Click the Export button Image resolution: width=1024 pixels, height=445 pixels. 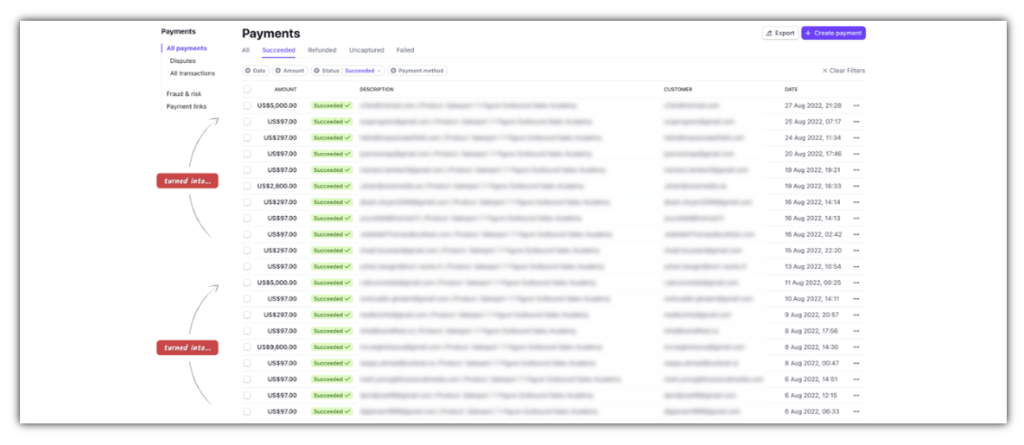point(780,33)
